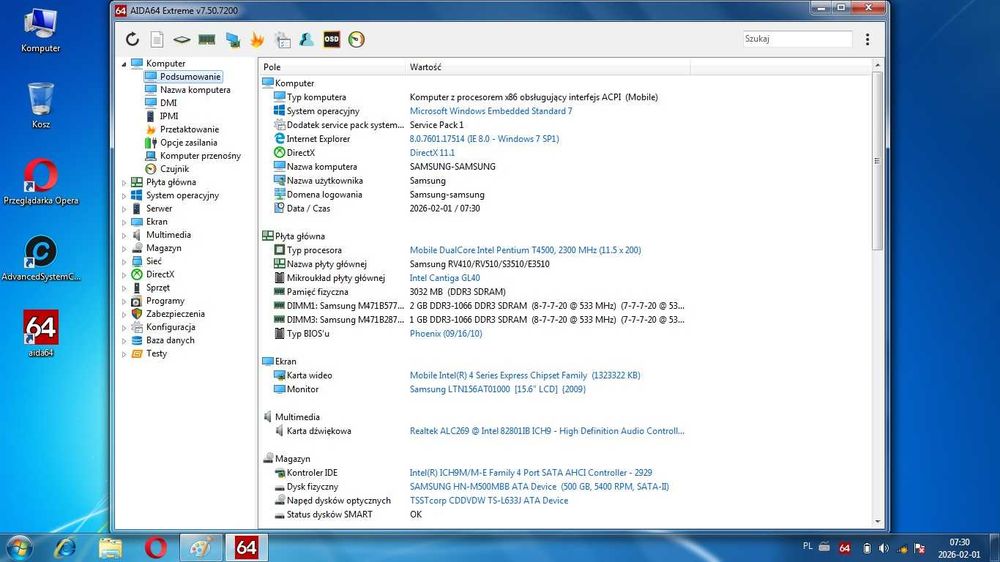
Task: Select Podsumowanie in the tree
Action: point(190,77)
